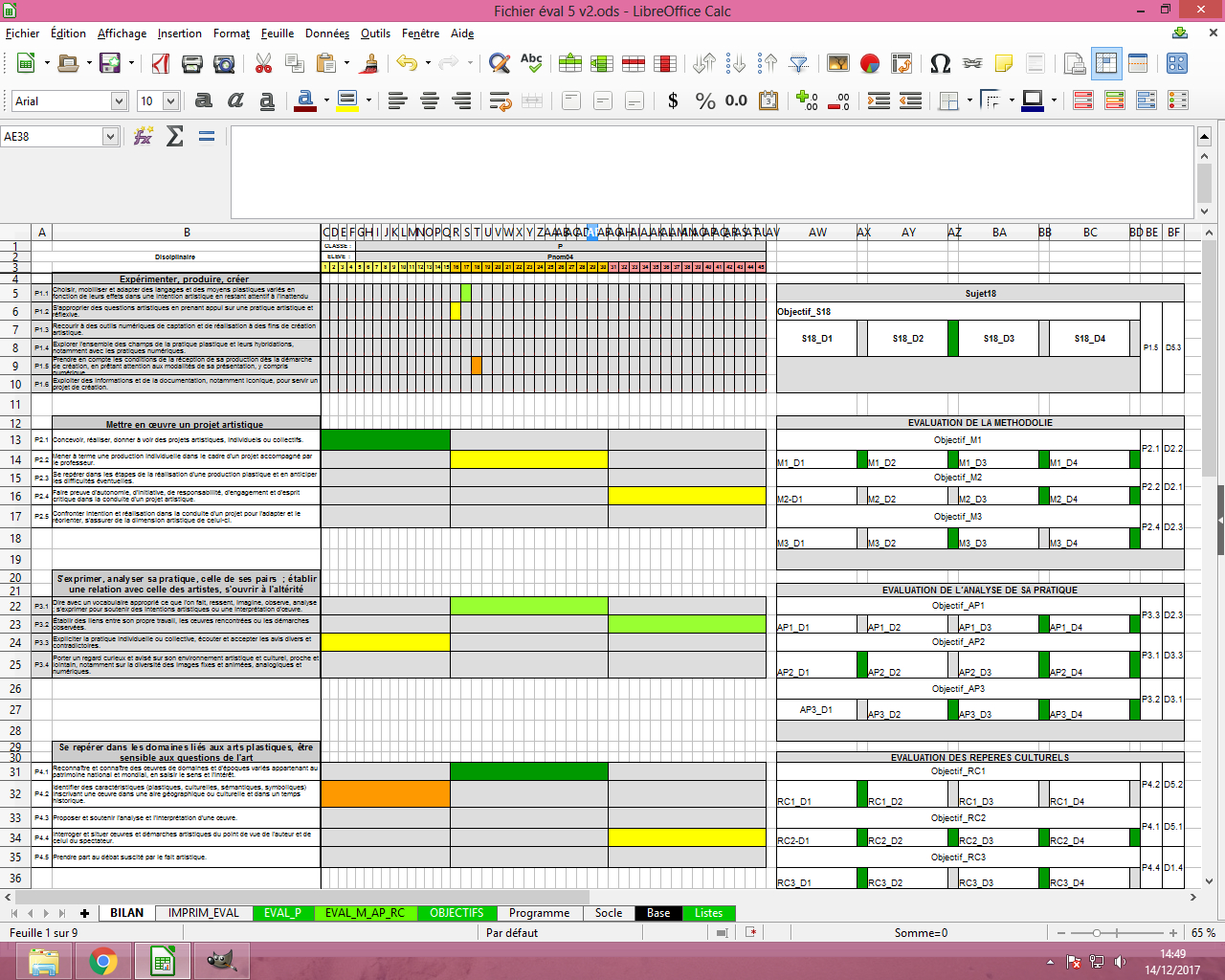Expand Borders dropdown arrow
This screenshot has width=1225, height=980.
[x=969, y=100]
